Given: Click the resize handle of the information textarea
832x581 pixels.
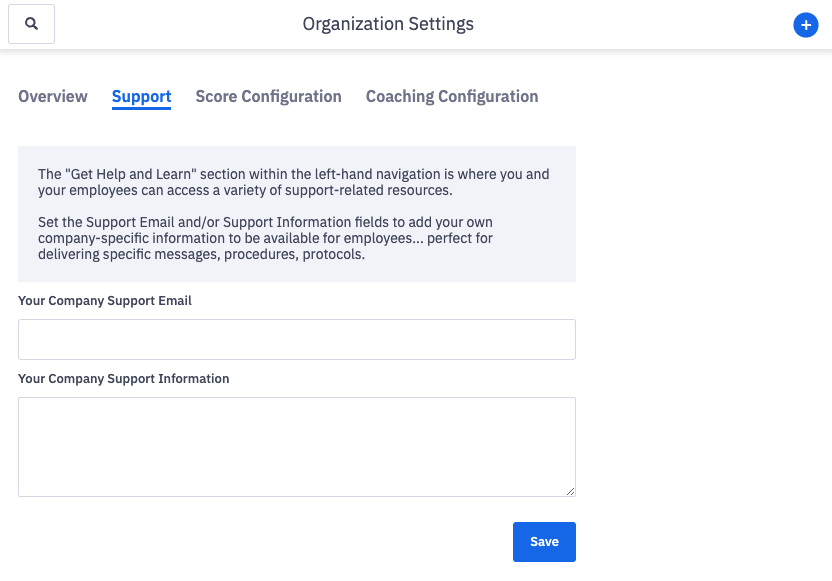Looking at the screenshot, I should pyautogui.click(x=570, y=489).
